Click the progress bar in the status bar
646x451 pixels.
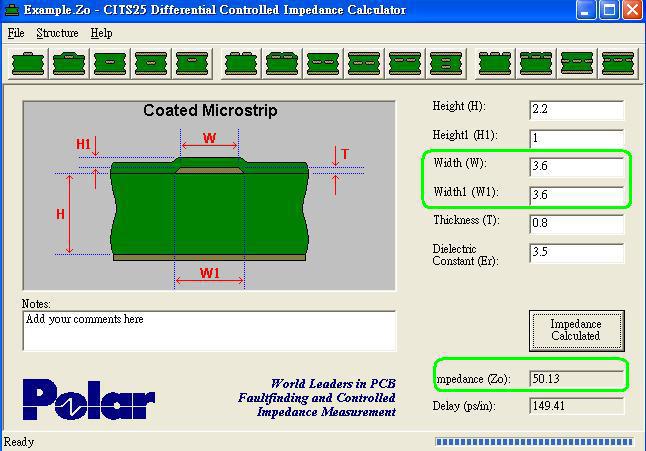click(535, 441)
